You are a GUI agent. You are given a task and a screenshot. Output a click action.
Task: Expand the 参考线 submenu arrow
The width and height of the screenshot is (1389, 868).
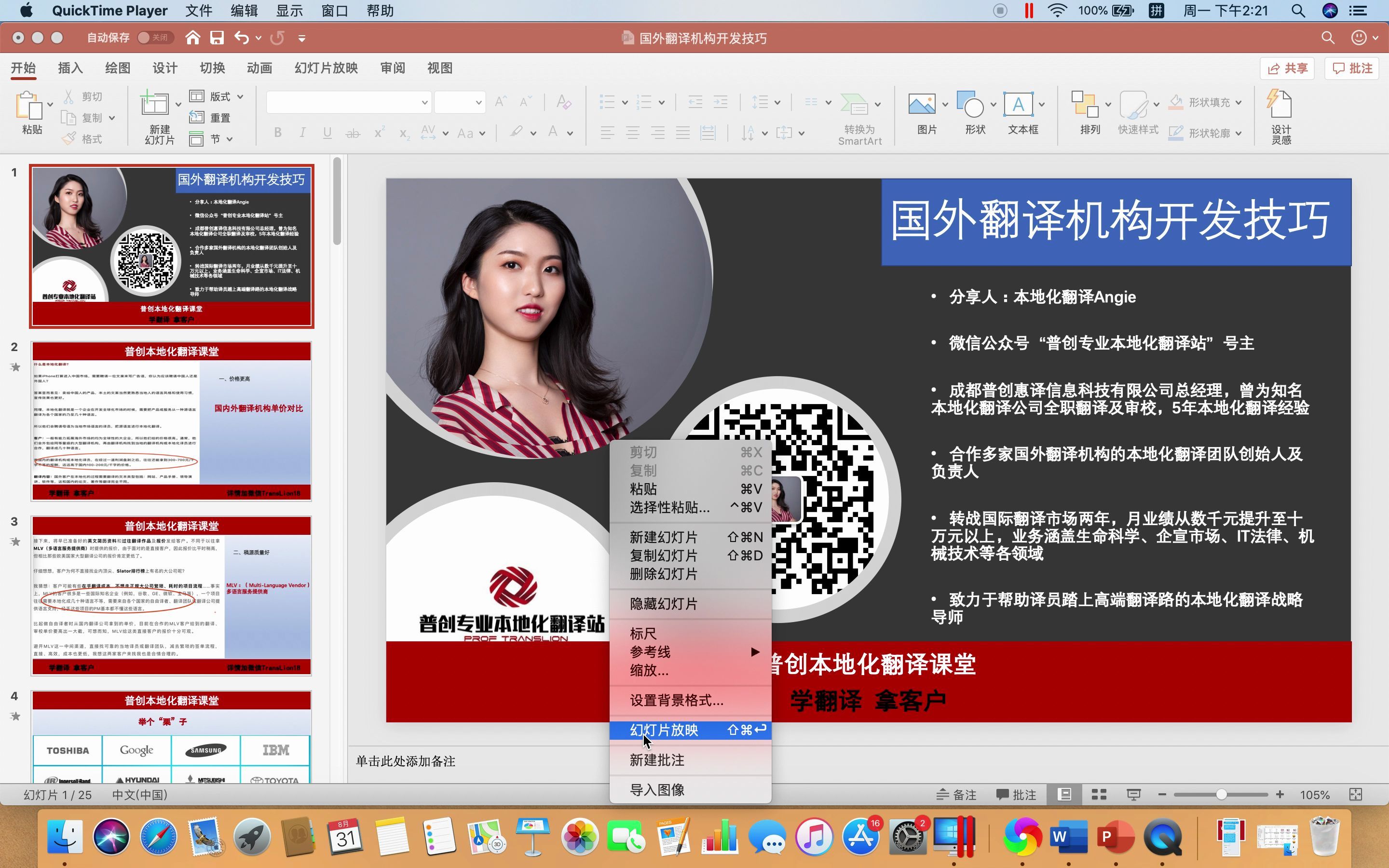point(755,651)
